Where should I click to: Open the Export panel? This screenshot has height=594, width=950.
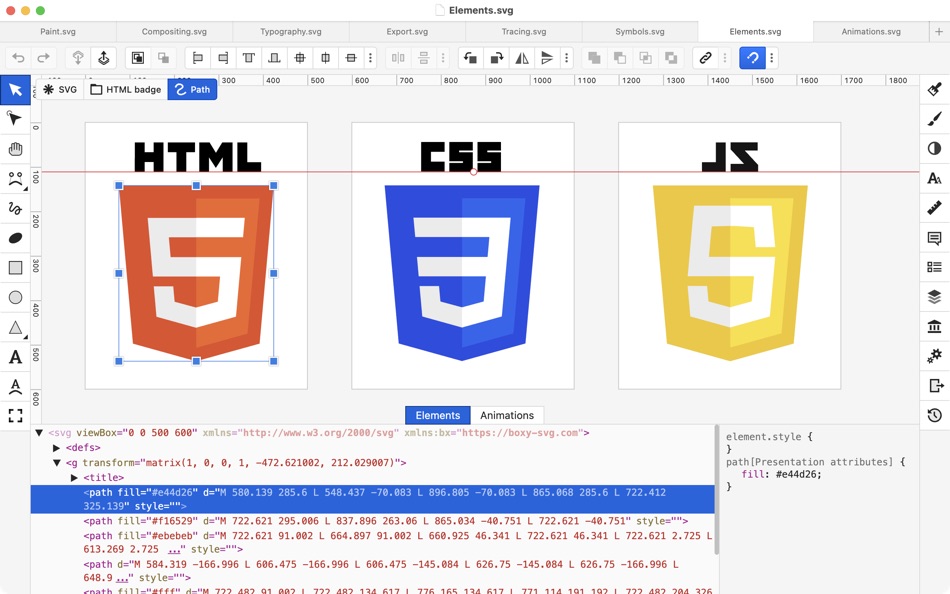pos(934,385)
